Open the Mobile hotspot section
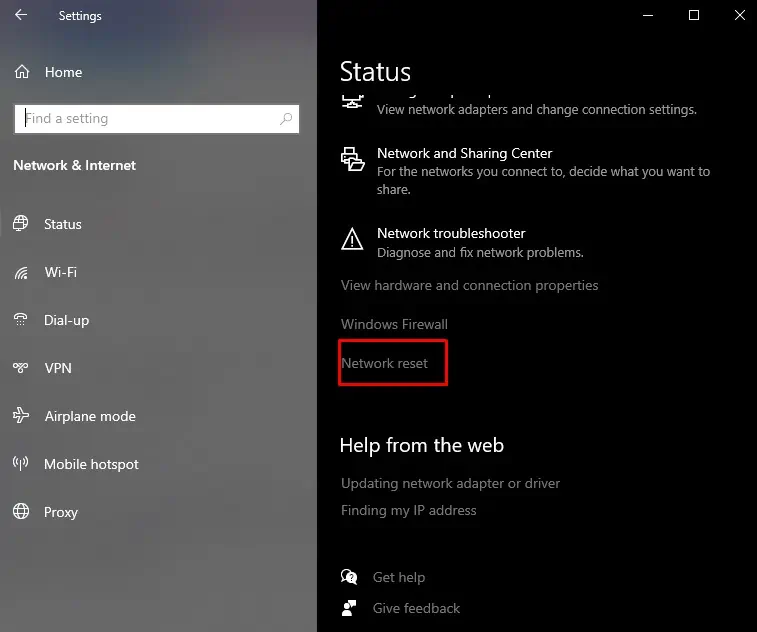 click(91, 464)
